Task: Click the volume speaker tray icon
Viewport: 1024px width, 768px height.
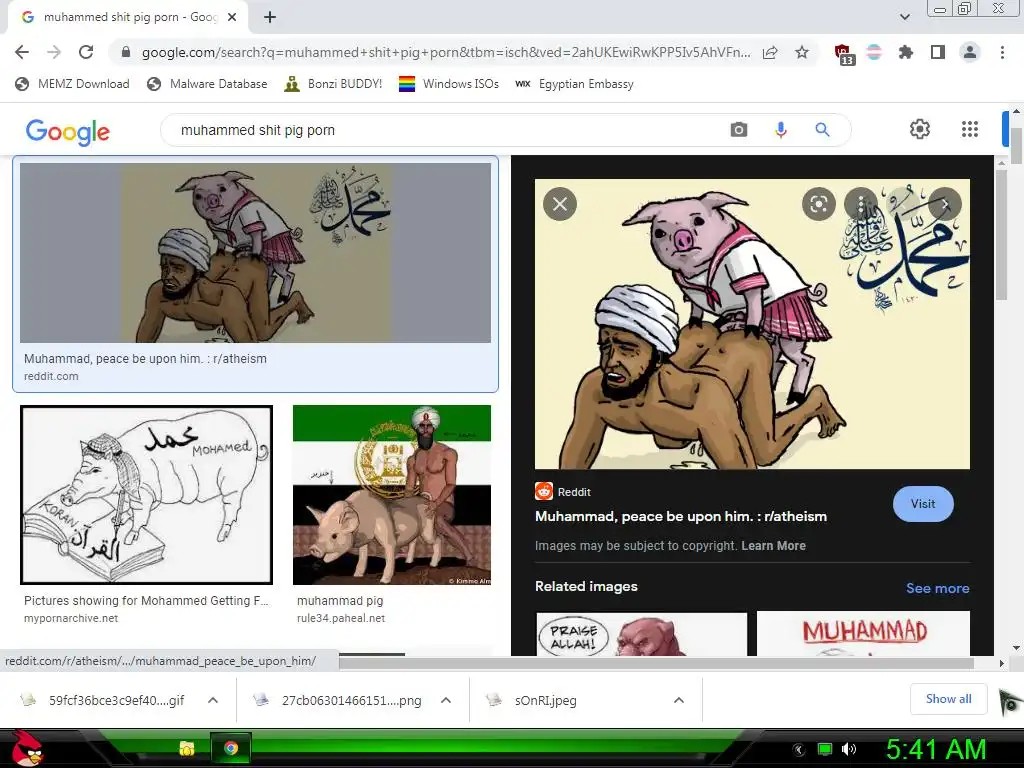Action: [x=848, y=749]
